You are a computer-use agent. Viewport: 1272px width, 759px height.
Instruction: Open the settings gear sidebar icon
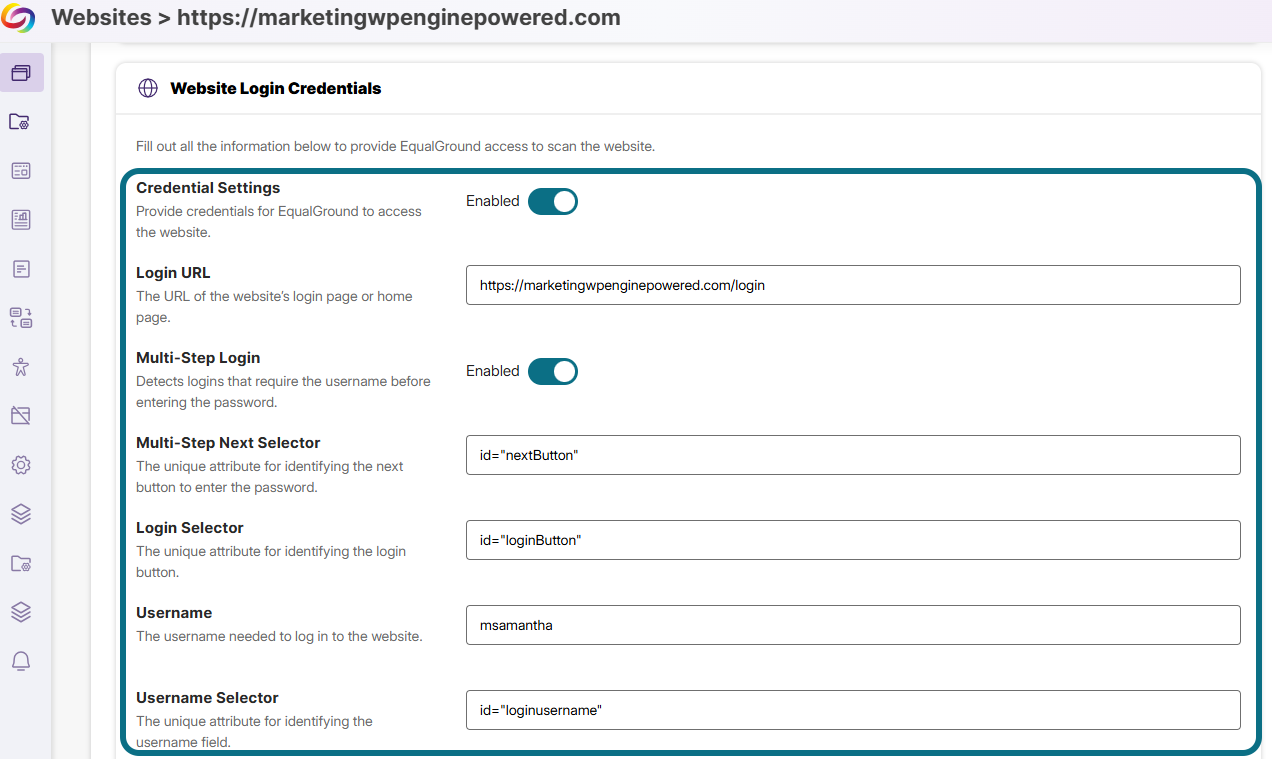[21, 465]
